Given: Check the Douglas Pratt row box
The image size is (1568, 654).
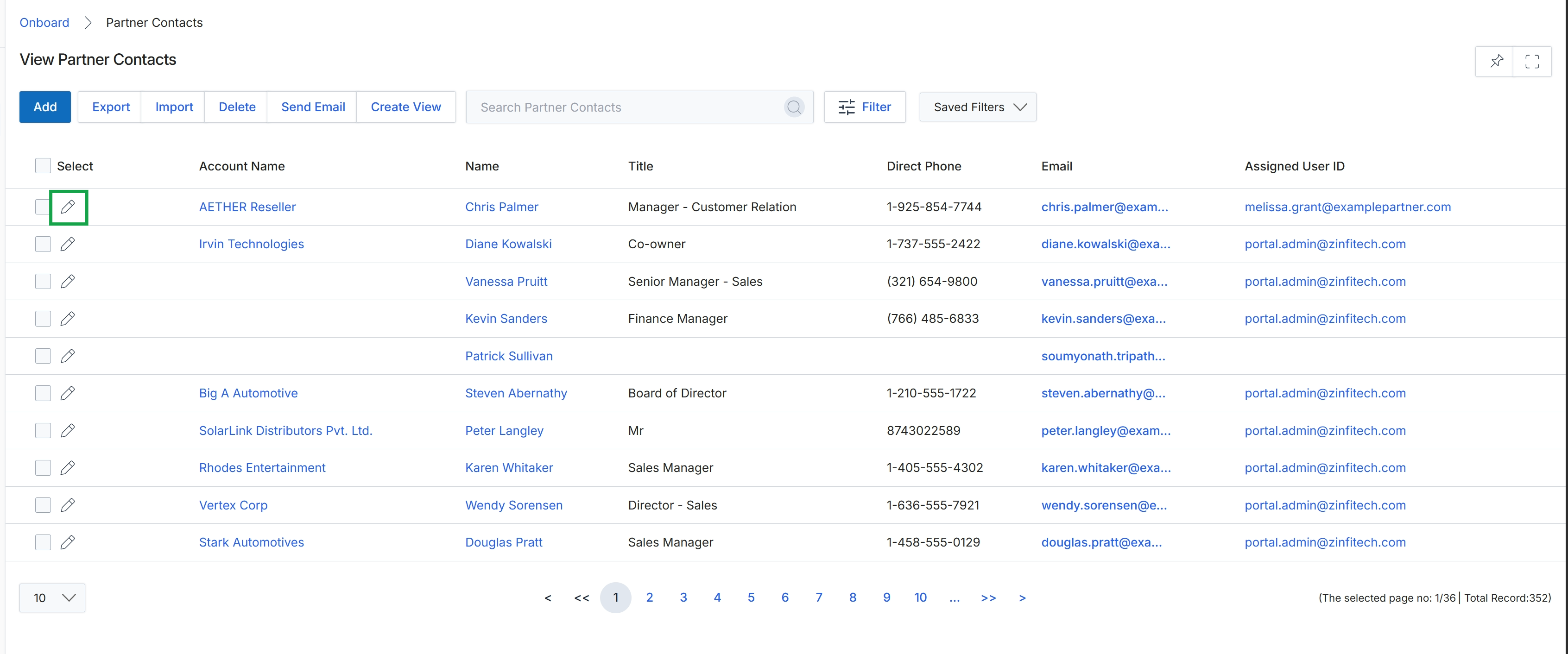Looking at the screenshot, I should pos(43,542).
